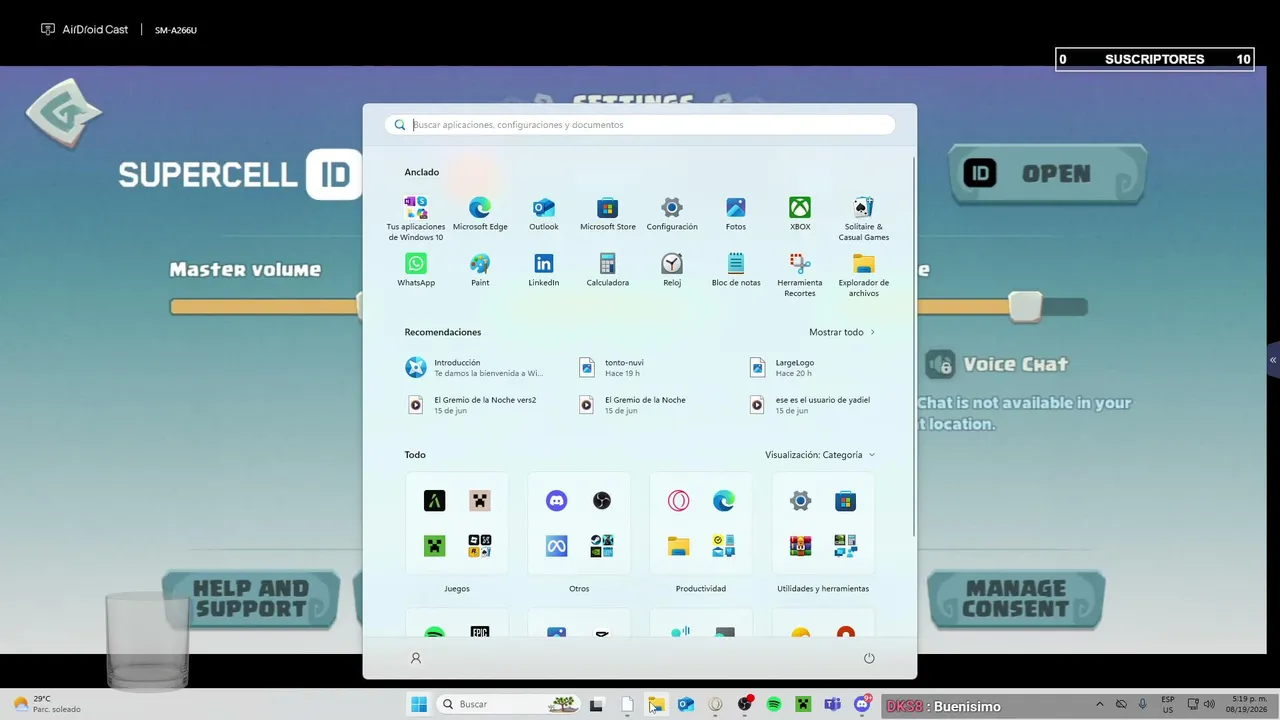The height and width of the screenshot is (720, 1280).
Task: Open Outlook from the taskbar
Action: pyautogui.click(x=686, y=704)
